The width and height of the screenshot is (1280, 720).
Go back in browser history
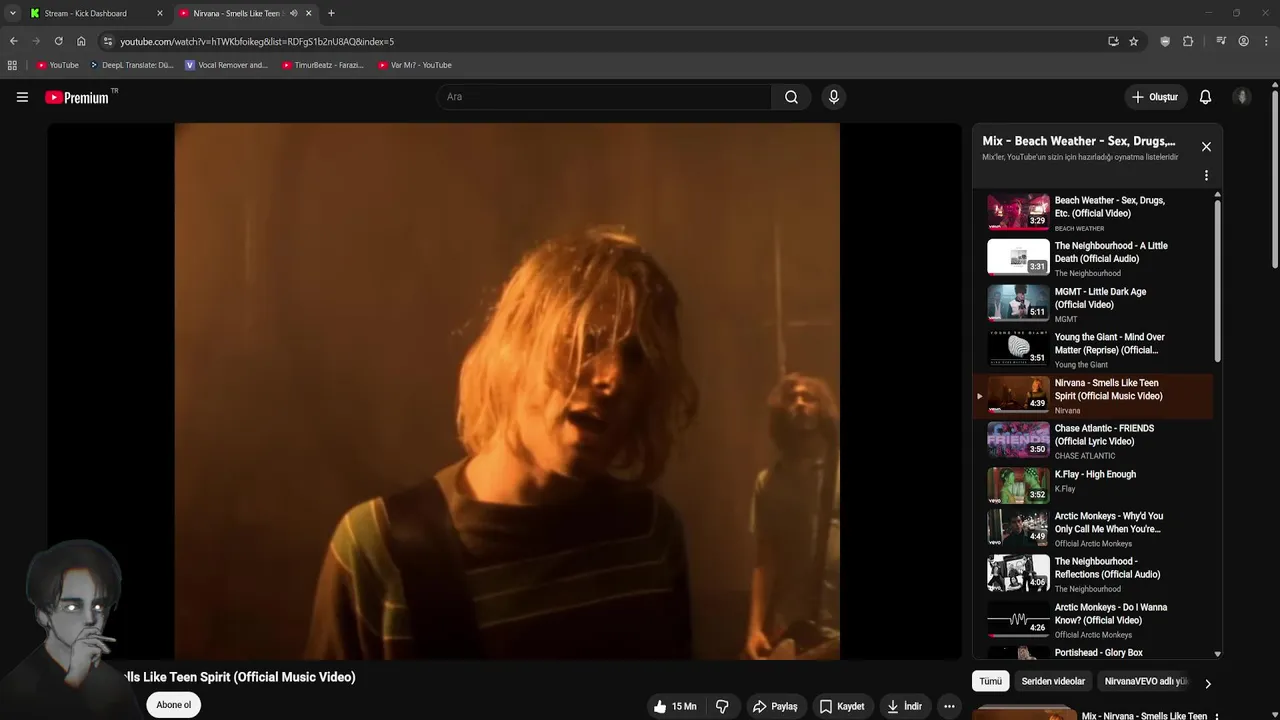click(13, 41)
